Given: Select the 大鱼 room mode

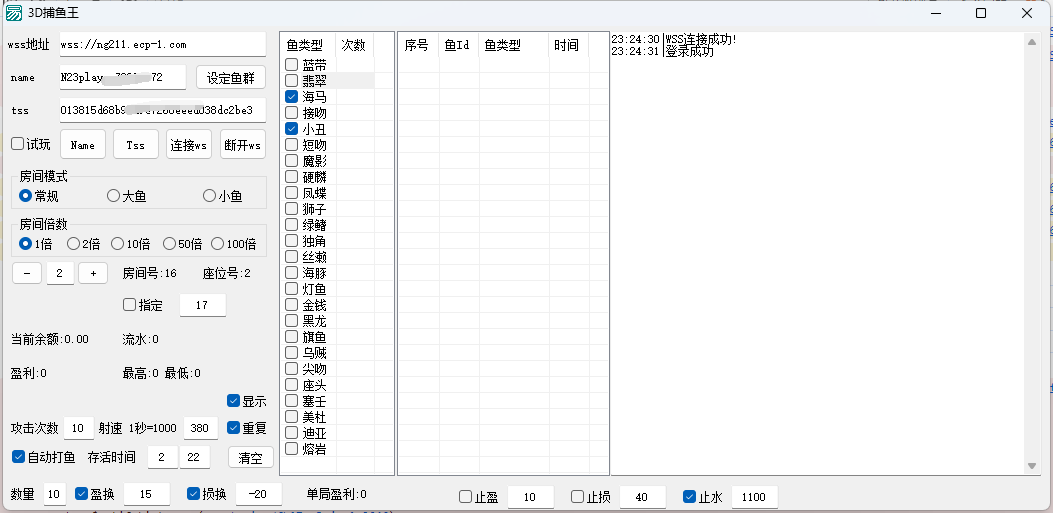Looking at the screenshot, I should click(113, 196).
